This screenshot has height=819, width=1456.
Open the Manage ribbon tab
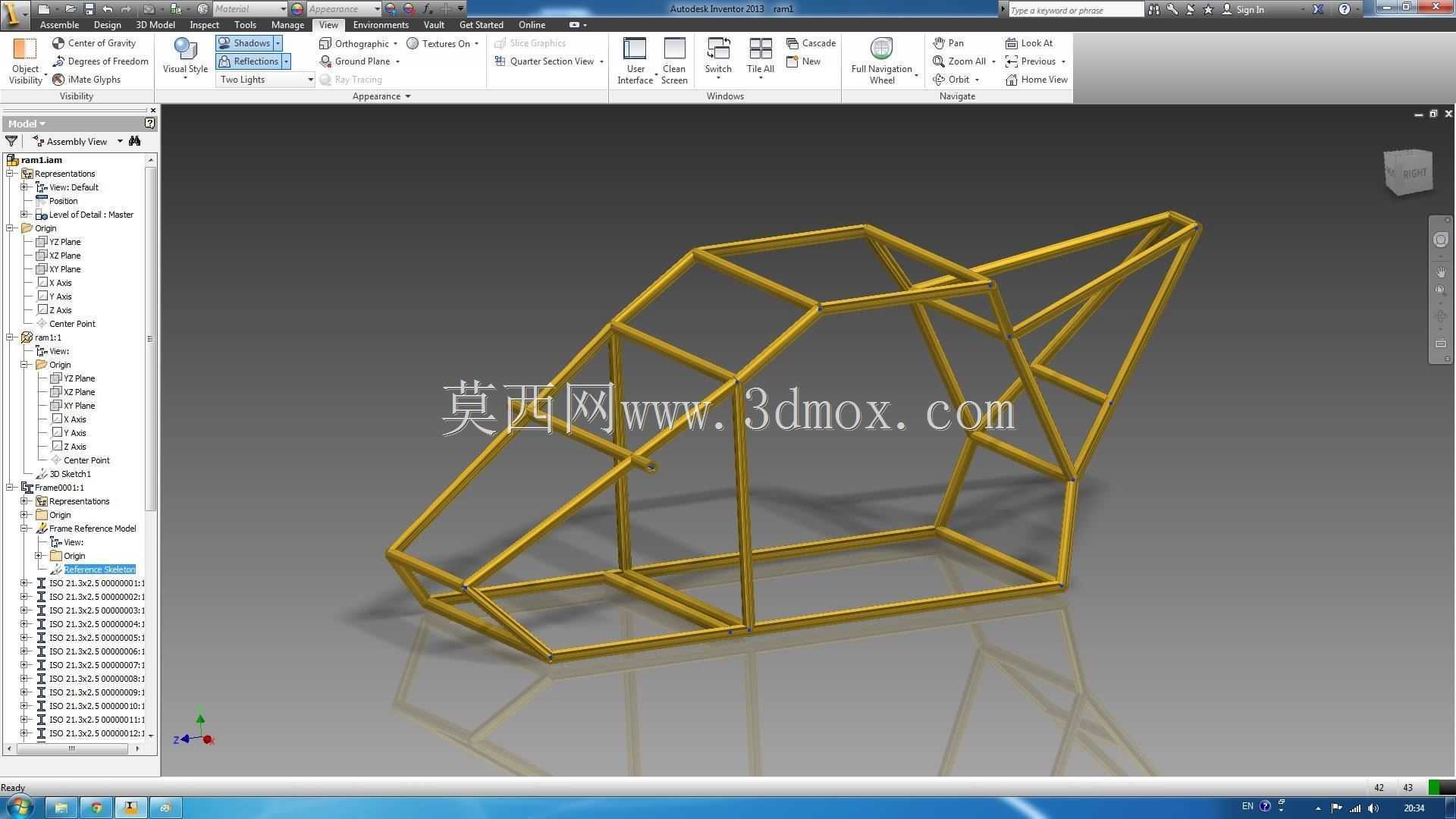click(x=287, y=25)
